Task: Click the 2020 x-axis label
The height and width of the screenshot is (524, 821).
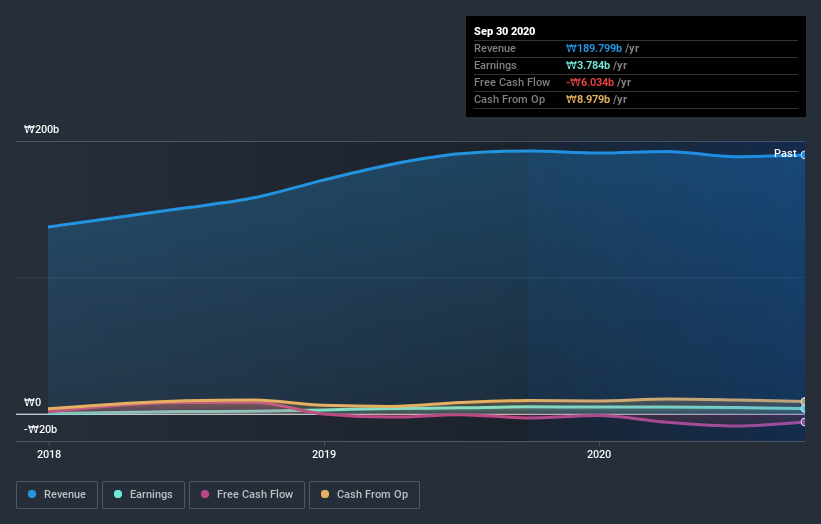Action: pyautogui.click(x=599, y=454)
